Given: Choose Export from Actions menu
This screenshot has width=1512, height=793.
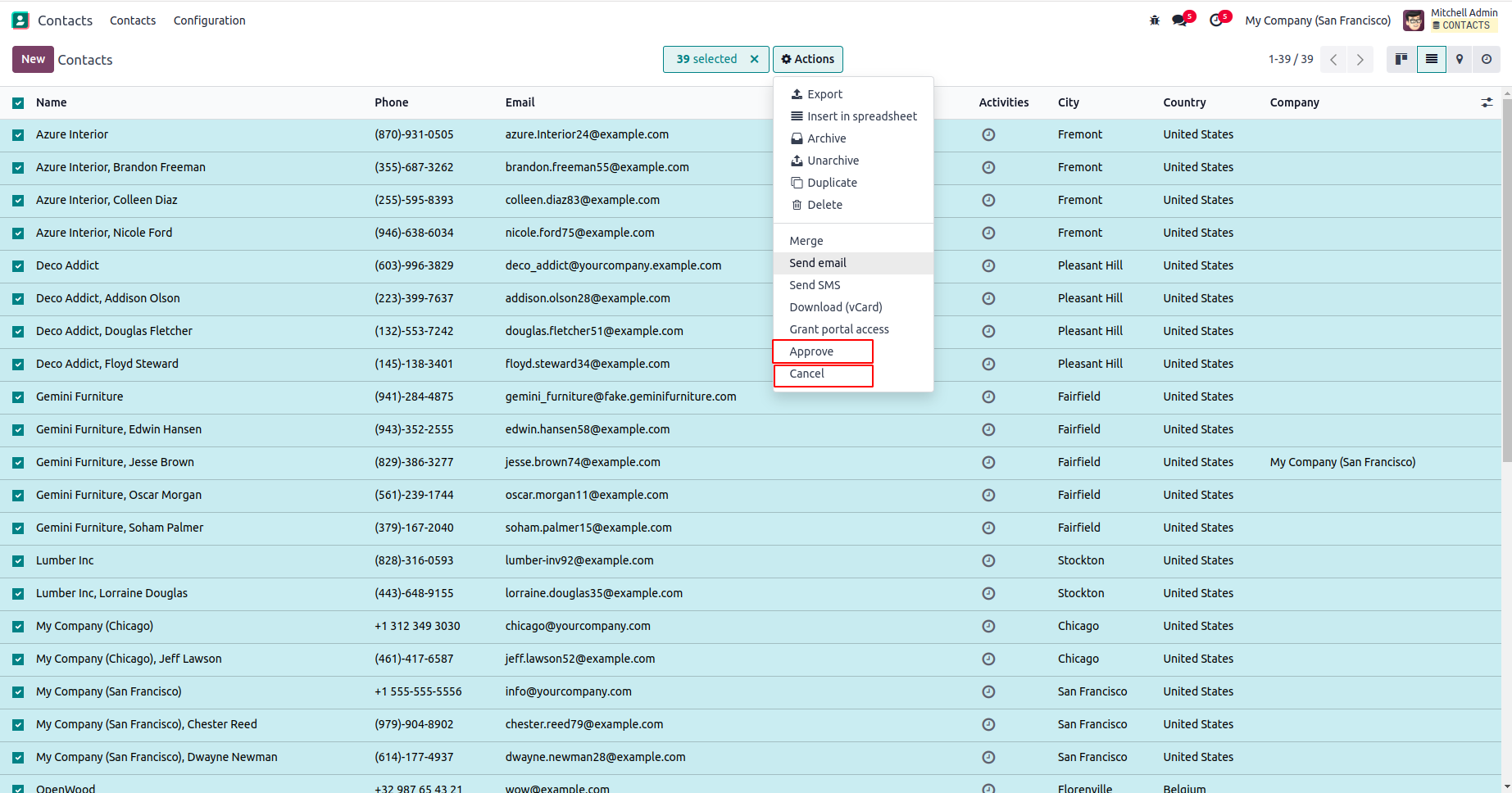Looking at the screenshot, I should tap(853, 94).
